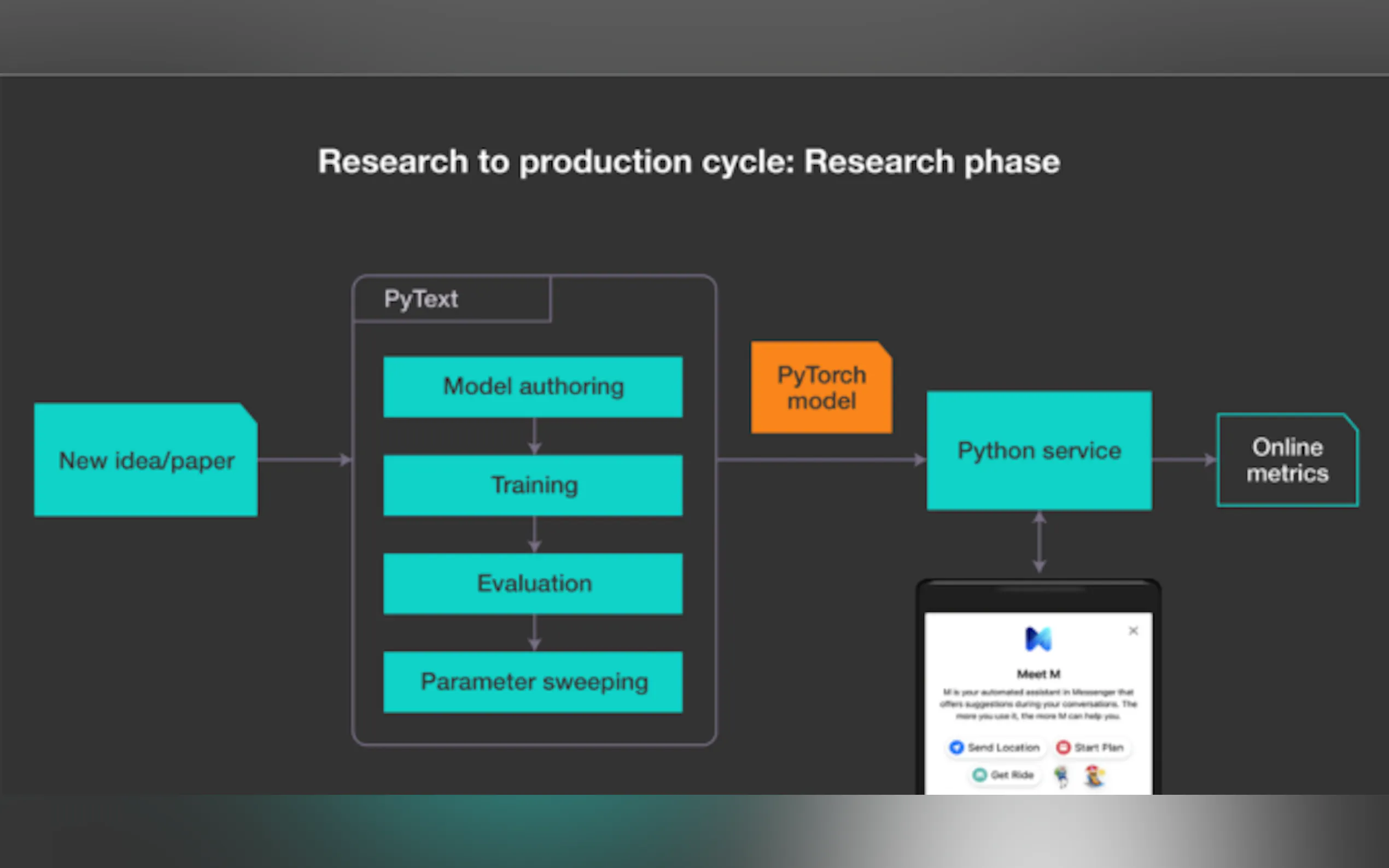The height and width of the screenshot is (868, 1389).
Task: Close the Meet M card
Action: (x=1134, y=631)
